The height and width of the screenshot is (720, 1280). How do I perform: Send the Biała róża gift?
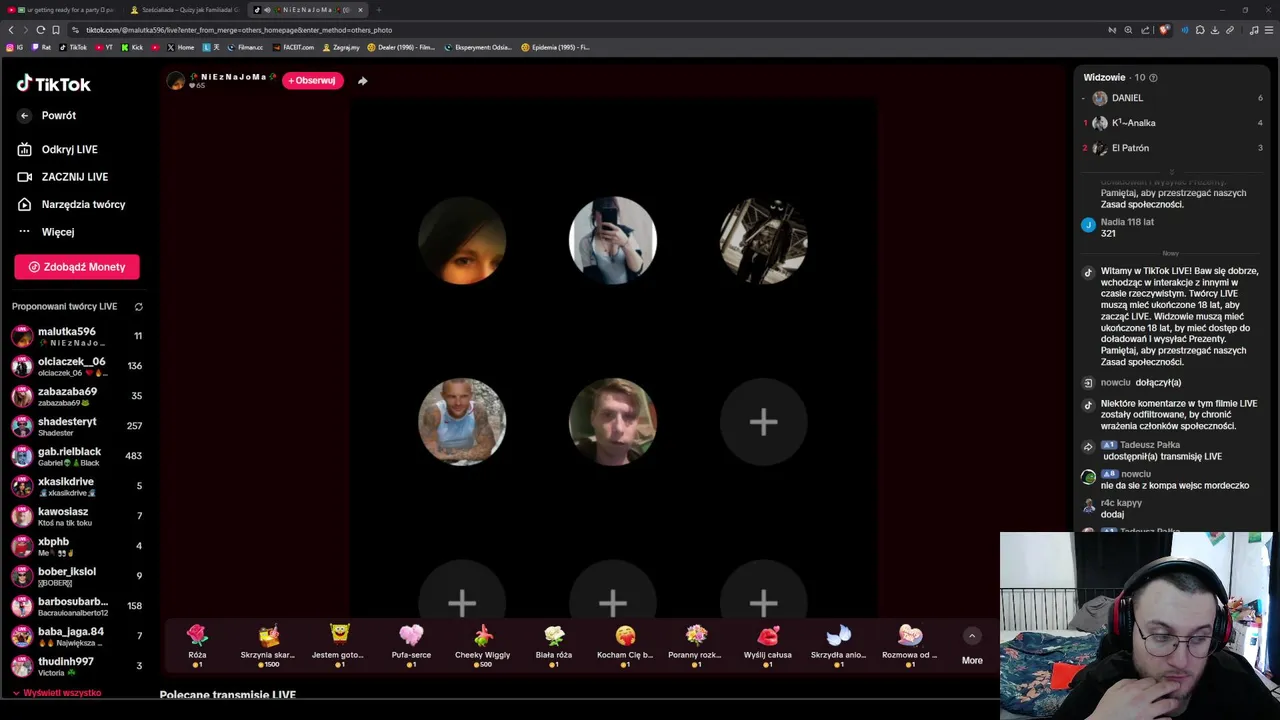pos(554,645)
